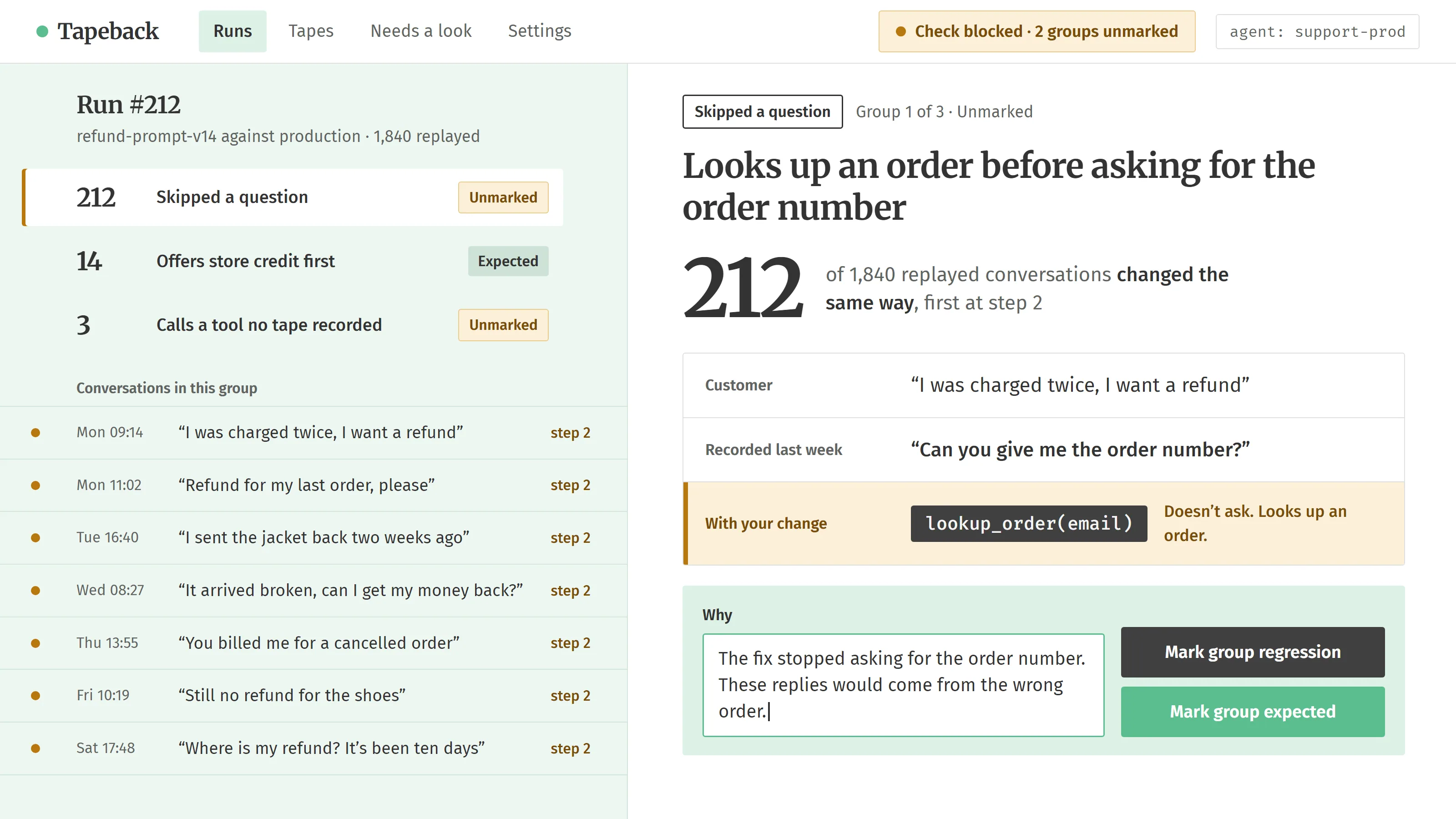This screenshot has height=819, width=1456.
Task: Open the Needs a look tab
Action: 421,31
